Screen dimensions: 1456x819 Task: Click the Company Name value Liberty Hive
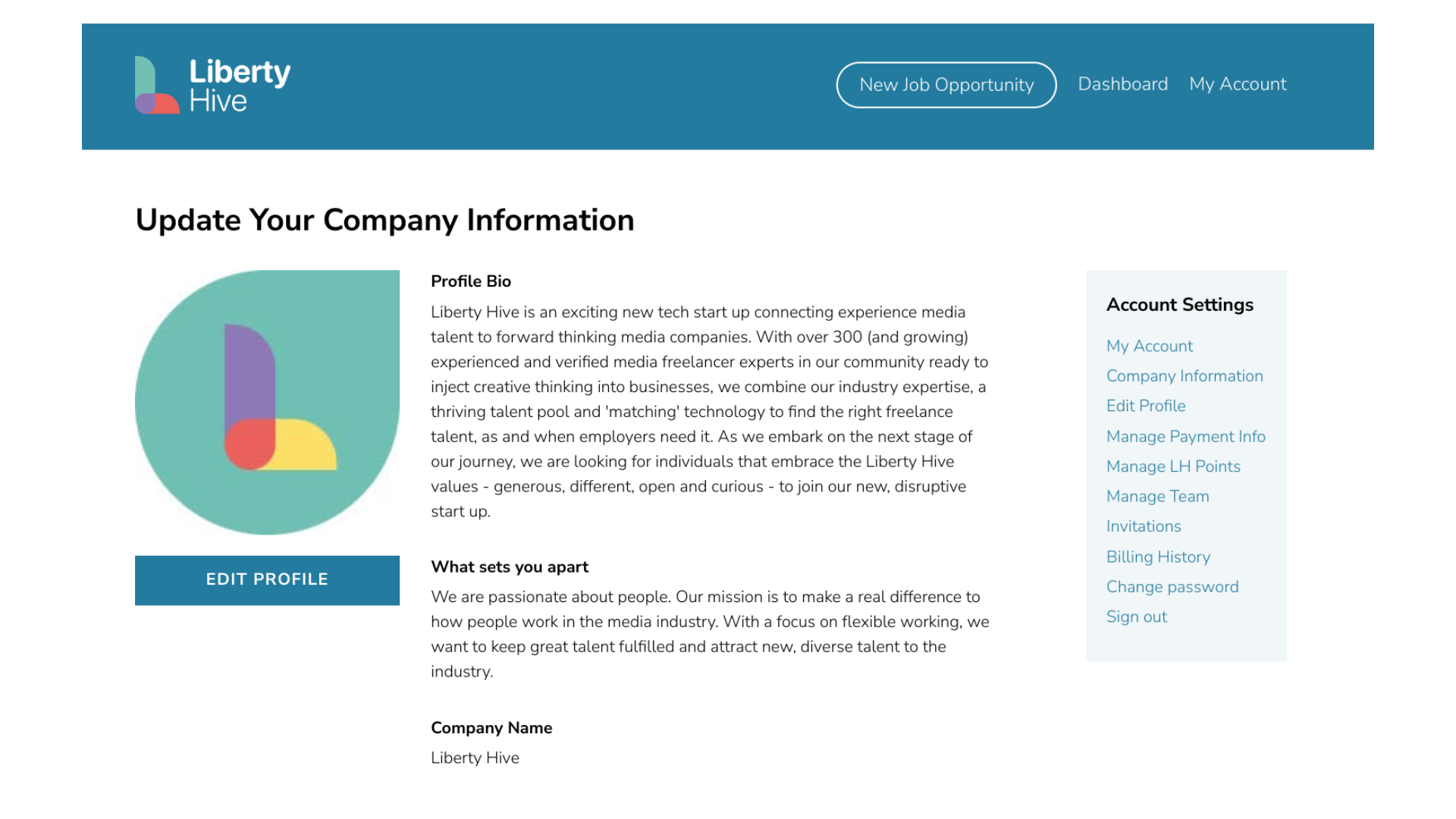(475, 758)
